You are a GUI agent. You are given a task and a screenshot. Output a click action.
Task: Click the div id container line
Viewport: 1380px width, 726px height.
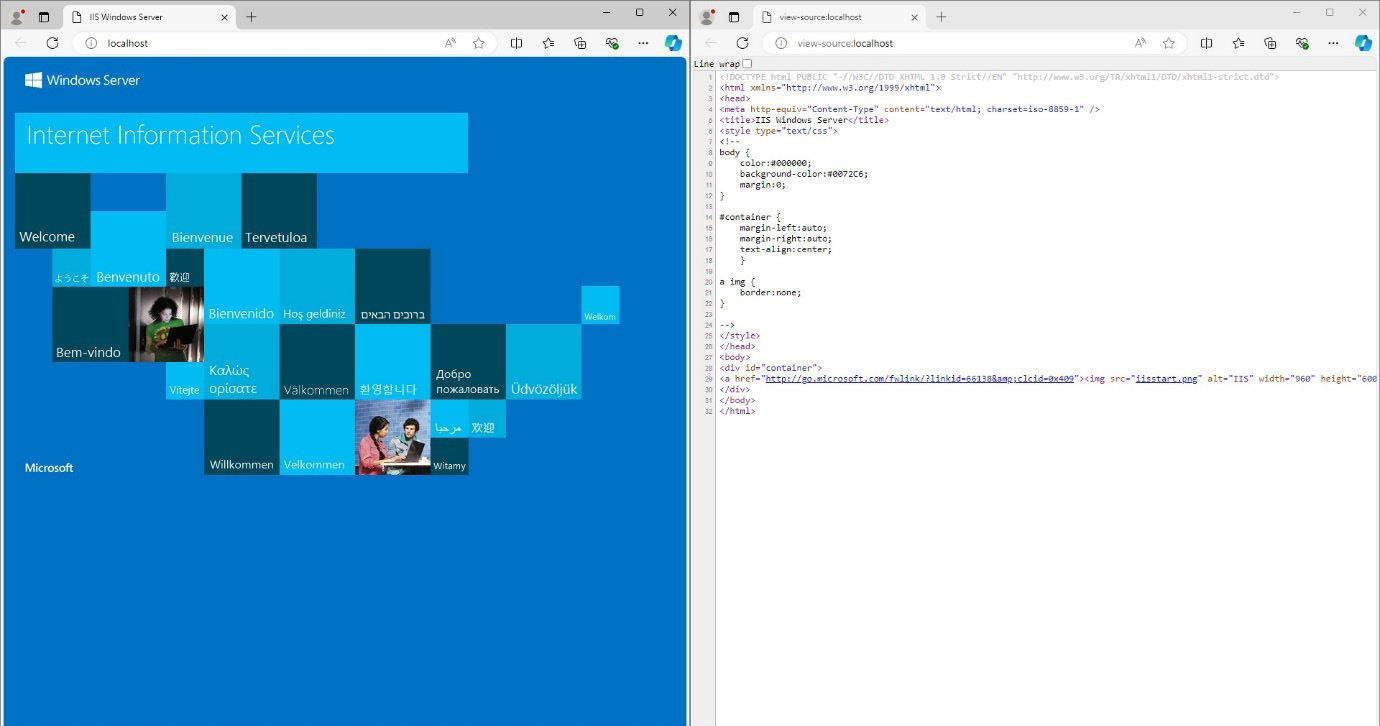click(x=771, y=368)
